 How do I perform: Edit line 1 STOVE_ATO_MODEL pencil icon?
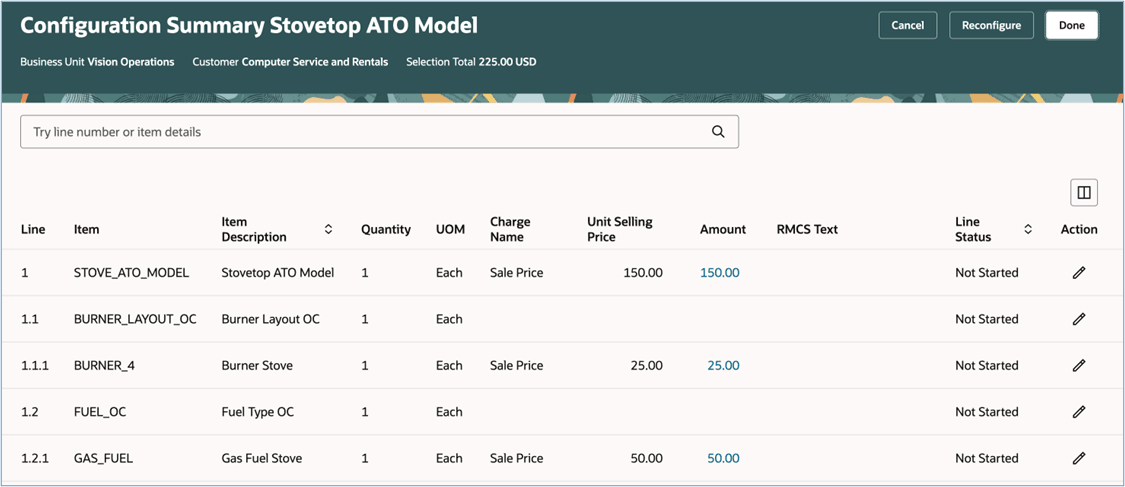tap(1079, 273)
